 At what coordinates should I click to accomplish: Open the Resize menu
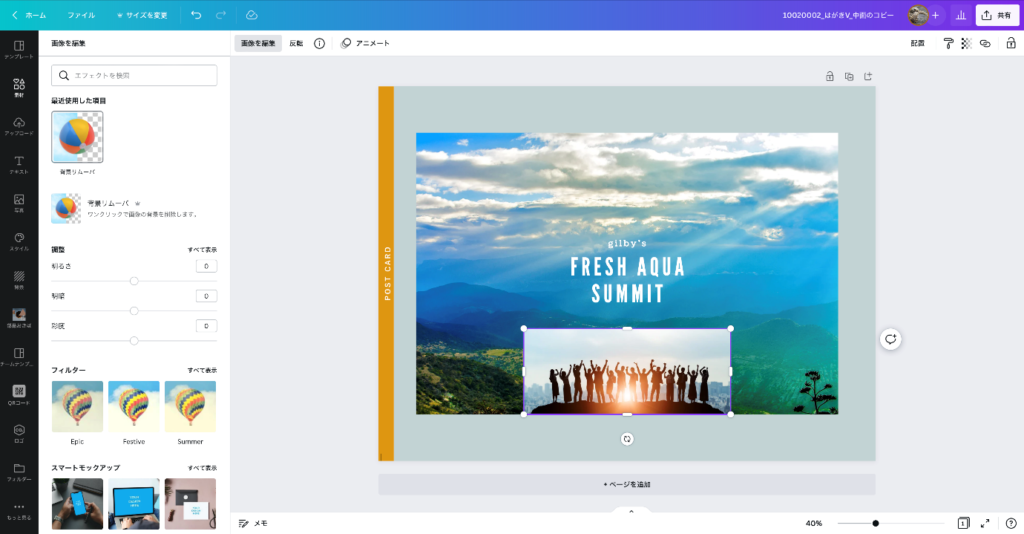pos(142,15)
